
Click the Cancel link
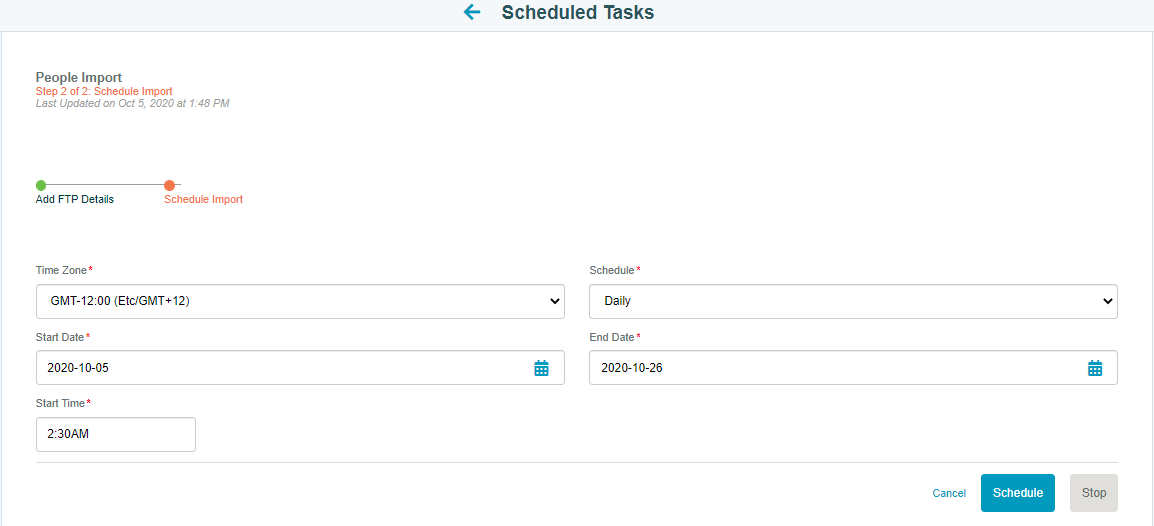[x=949, y=494]
